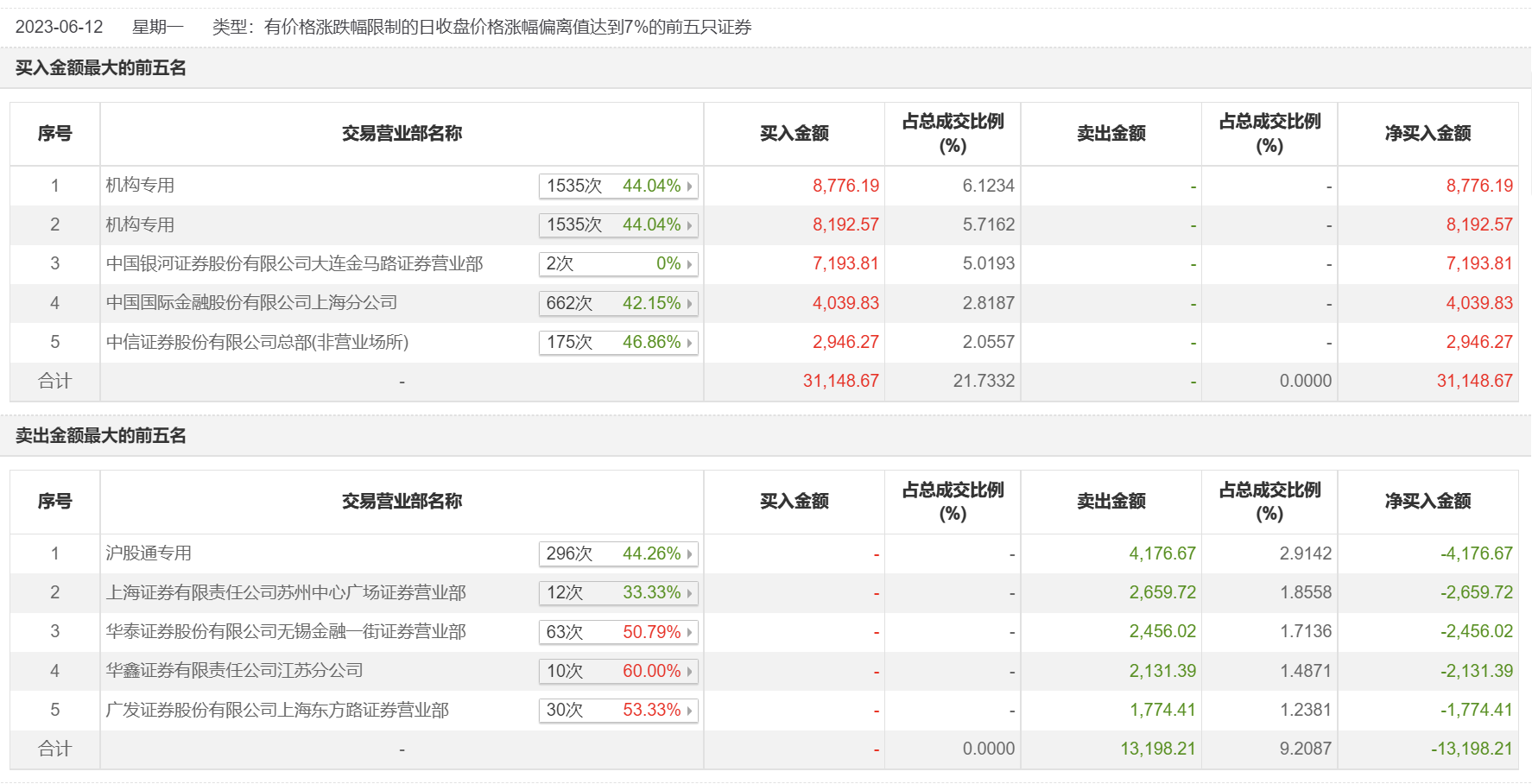Click buy amount 8,192.57 in row 2

[845, 224]
